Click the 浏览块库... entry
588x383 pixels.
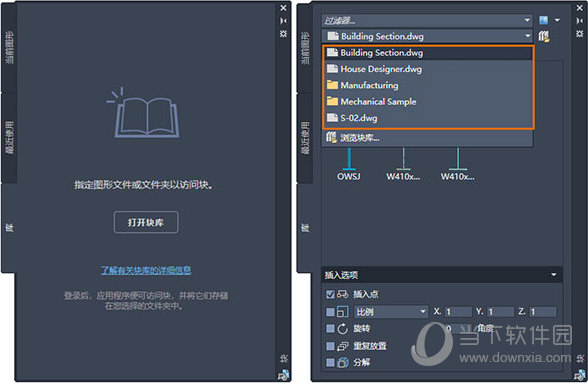tap(428, 138)
